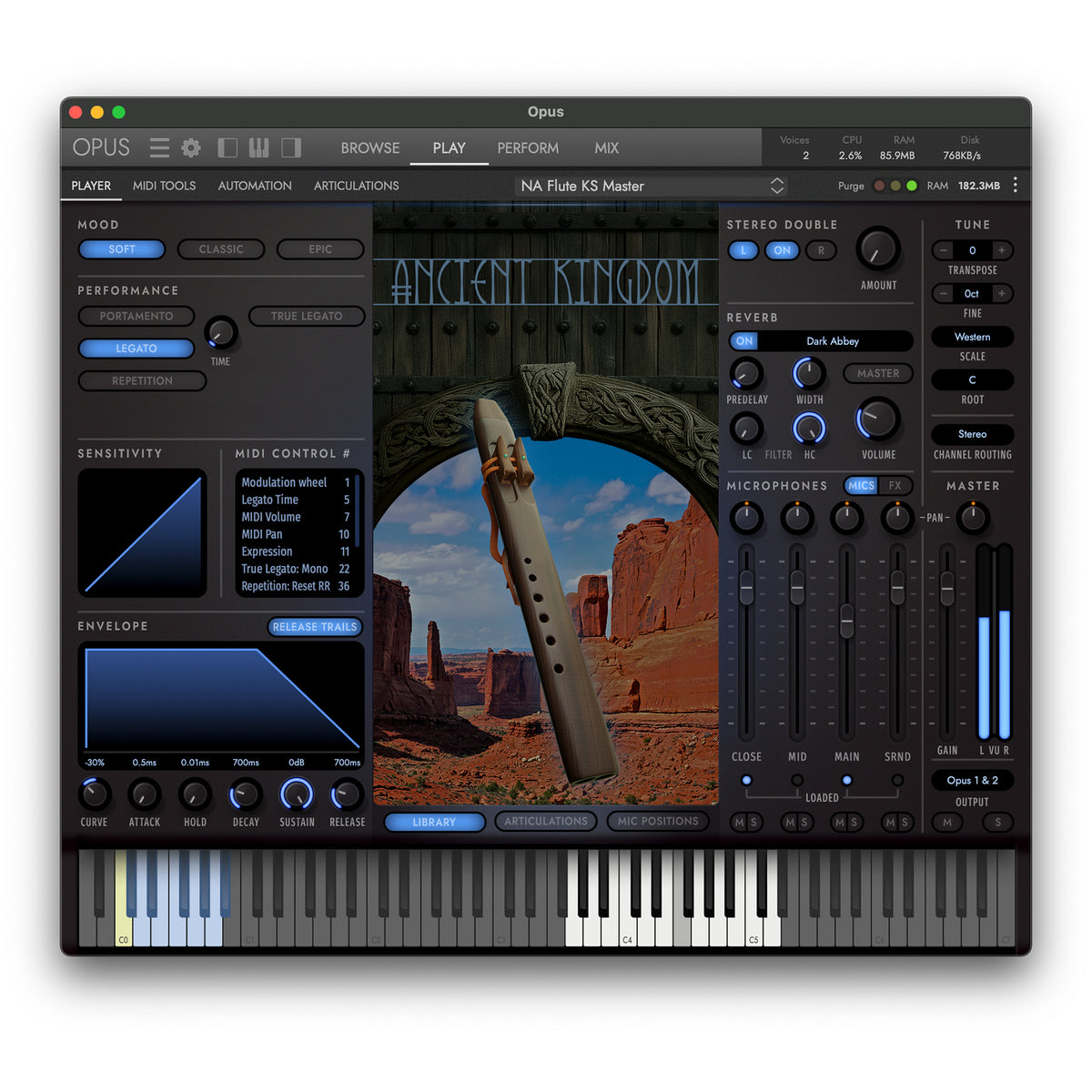Click the Close microphone pan knob
Viewport: 1092px width, 1092px height.
point(746,518)
